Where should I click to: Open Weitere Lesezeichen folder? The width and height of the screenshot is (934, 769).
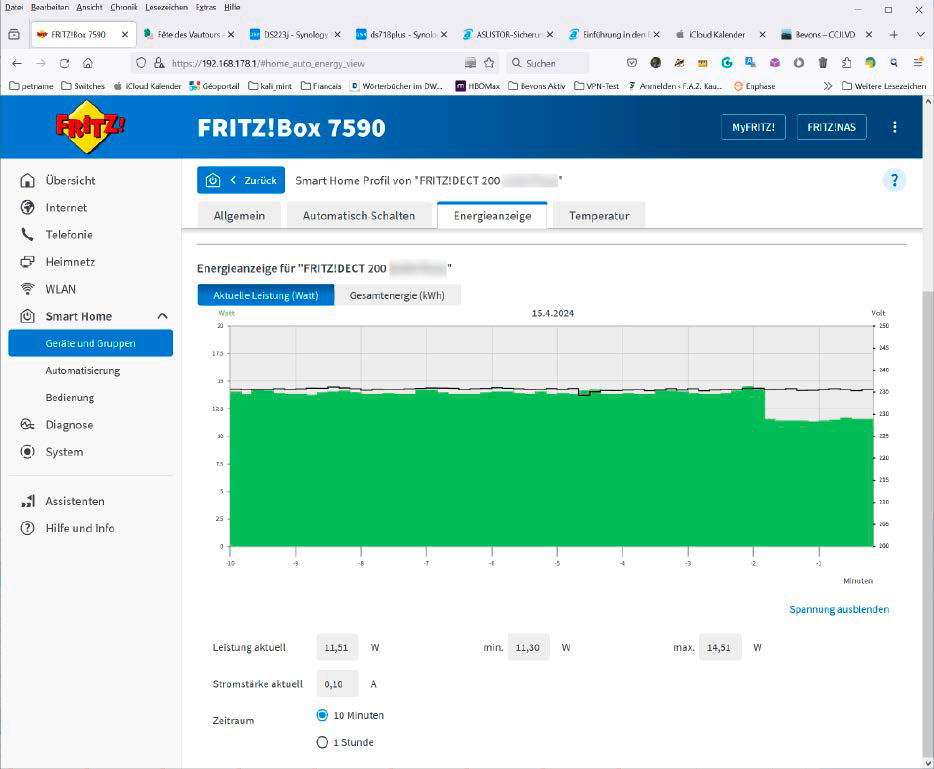(884, 86)
